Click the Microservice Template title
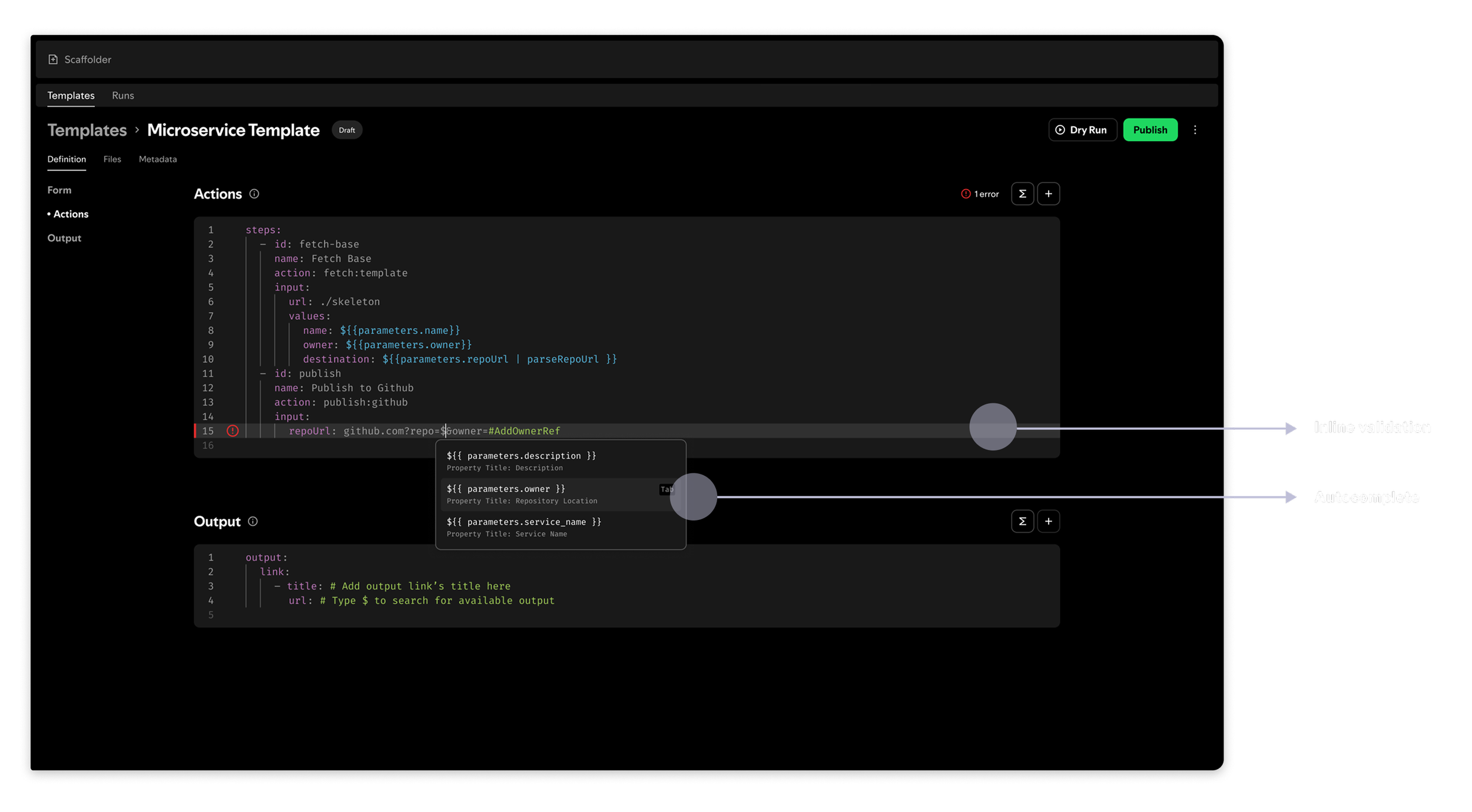 pos(233,130)
